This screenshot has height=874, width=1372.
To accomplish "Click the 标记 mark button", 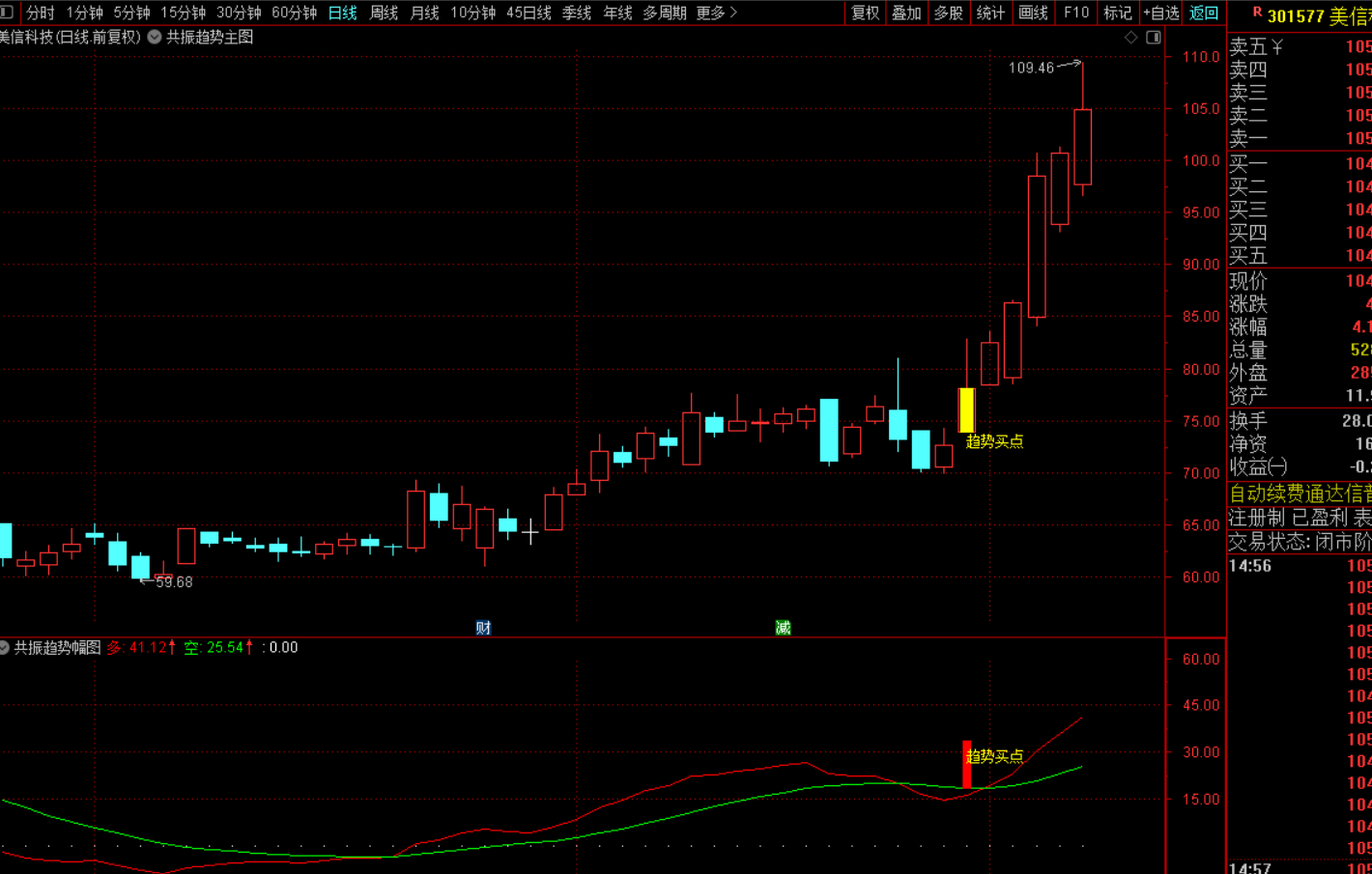I will pyautogui.click(x=1117, y=13).
